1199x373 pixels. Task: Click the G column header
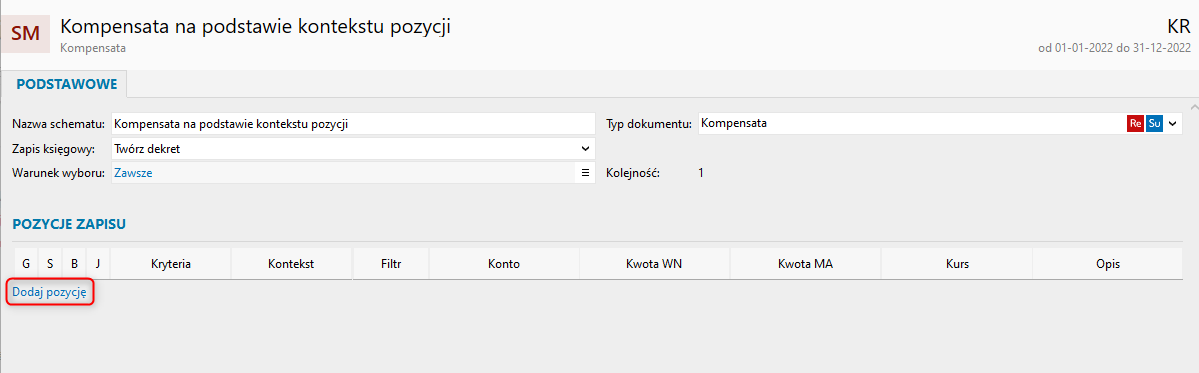(26, 264)
